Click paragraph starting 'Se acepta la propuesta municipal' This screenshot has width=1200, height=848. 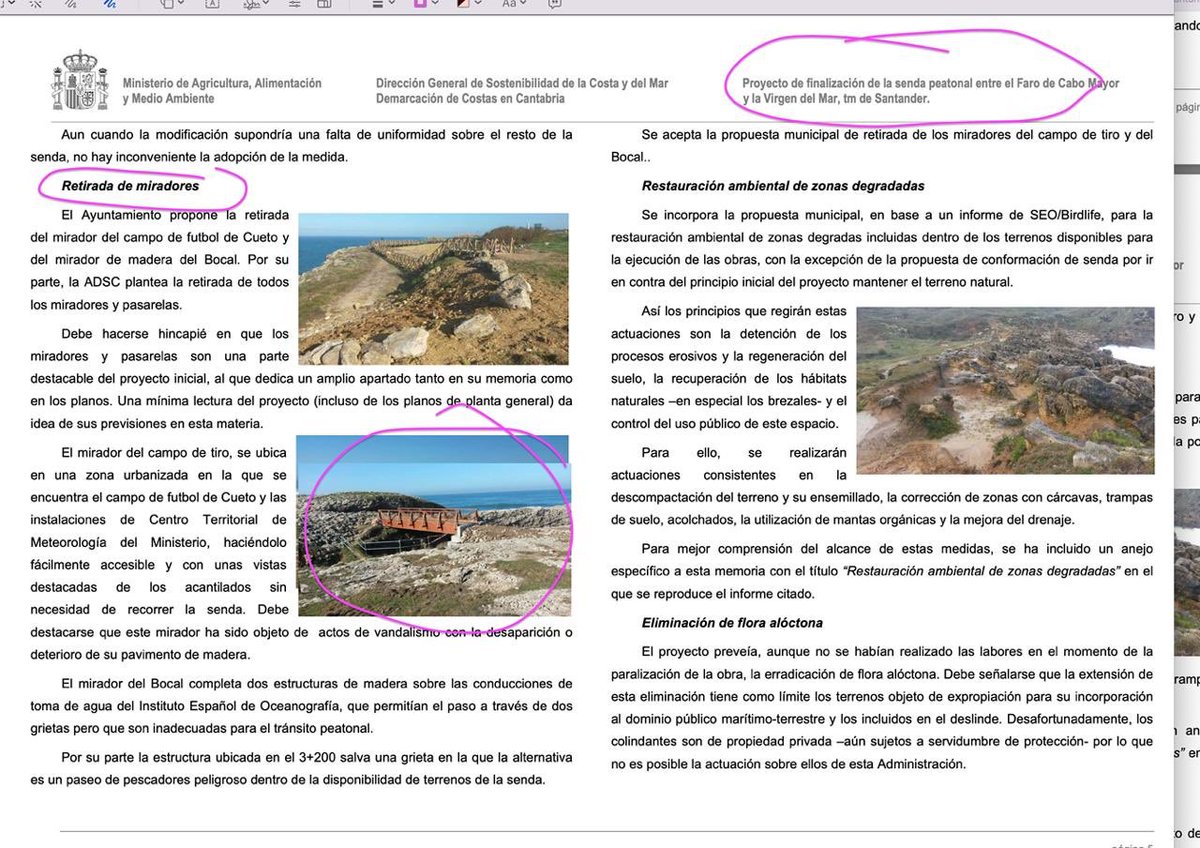click(x=882, y=145)
